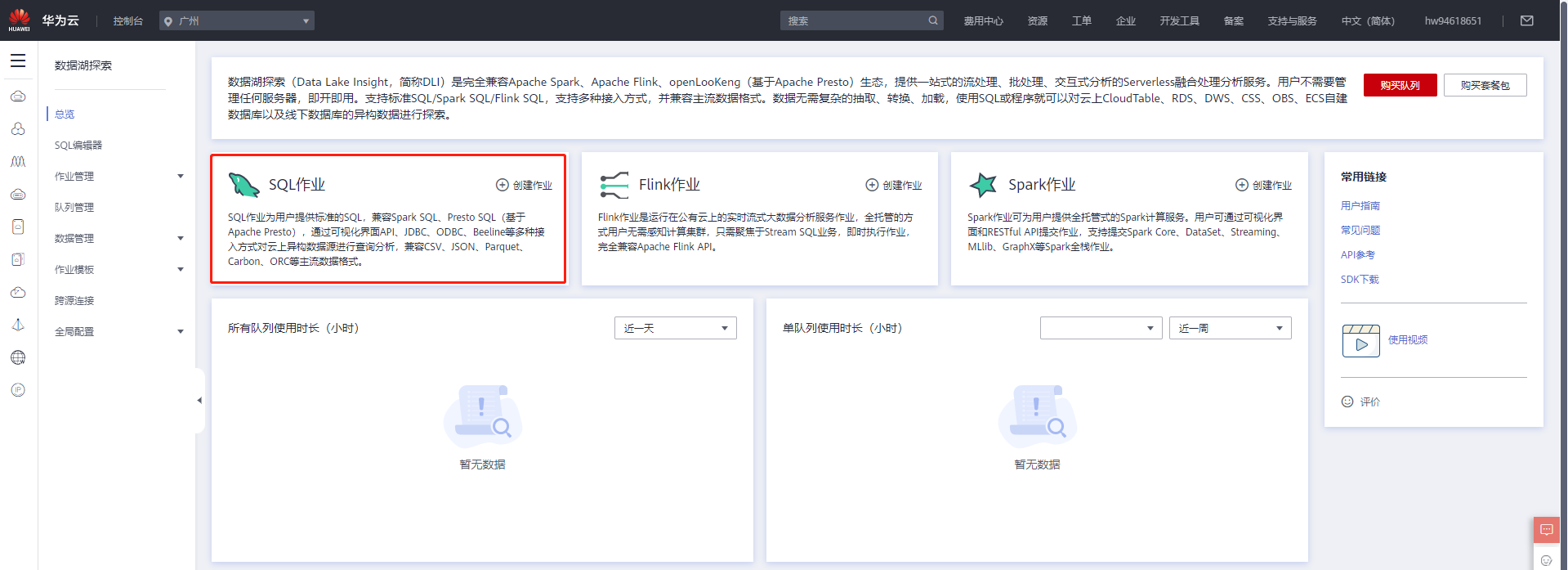Open the 中文 (简体) language selector
The width and height of the screenshot is (1568, 570).
coord(1368,21)
